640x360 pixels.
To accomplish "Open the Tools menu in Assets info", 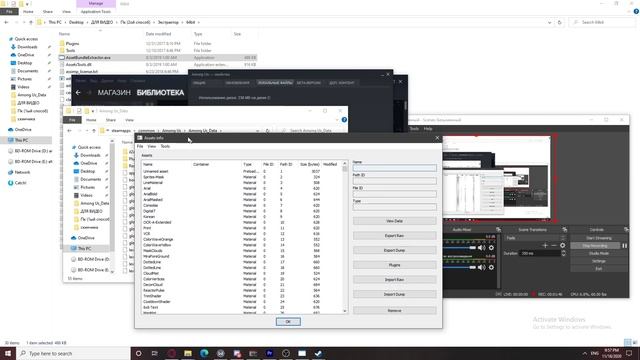I will [165, 146].
